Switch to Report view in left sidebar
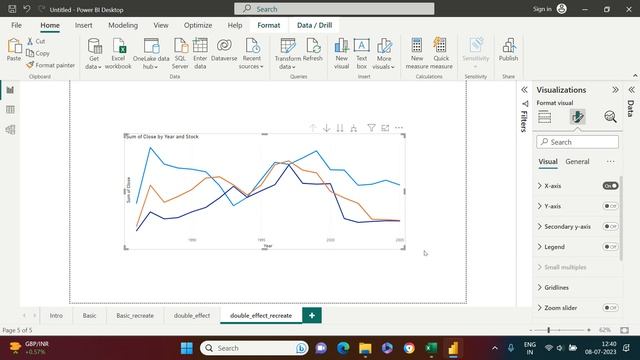 tap(10, 90)
